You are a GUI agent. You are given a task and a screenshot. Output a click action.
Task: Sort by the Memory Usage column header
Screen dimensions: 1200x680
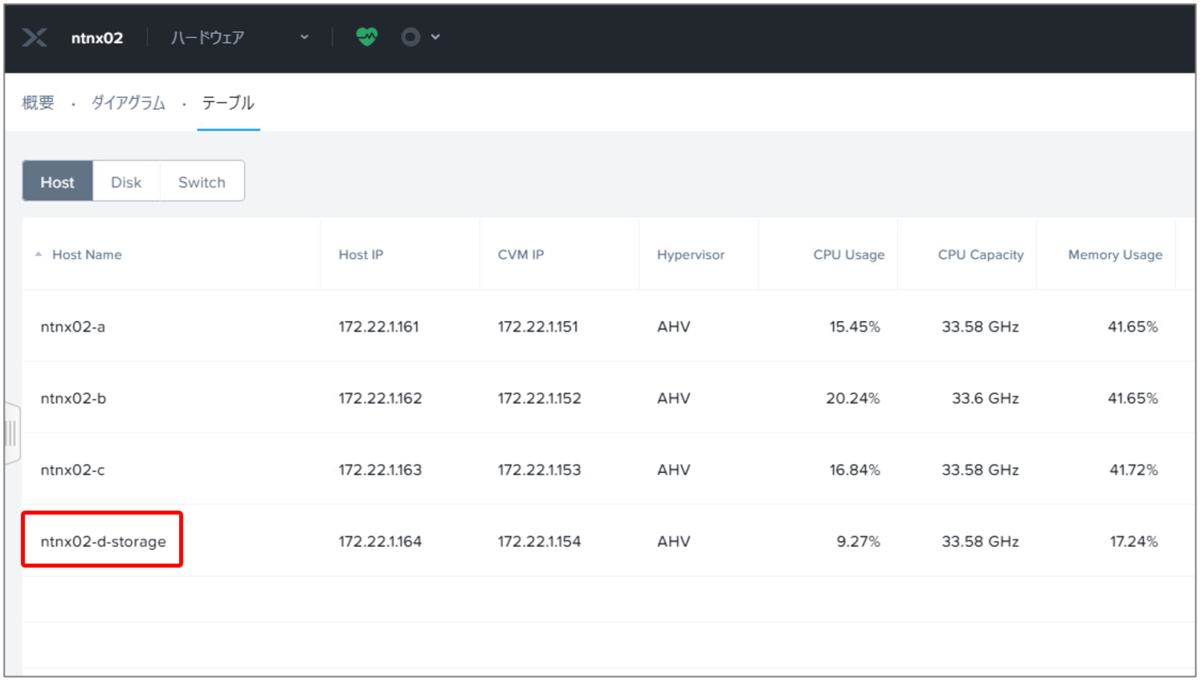(x=1115, y=255)
